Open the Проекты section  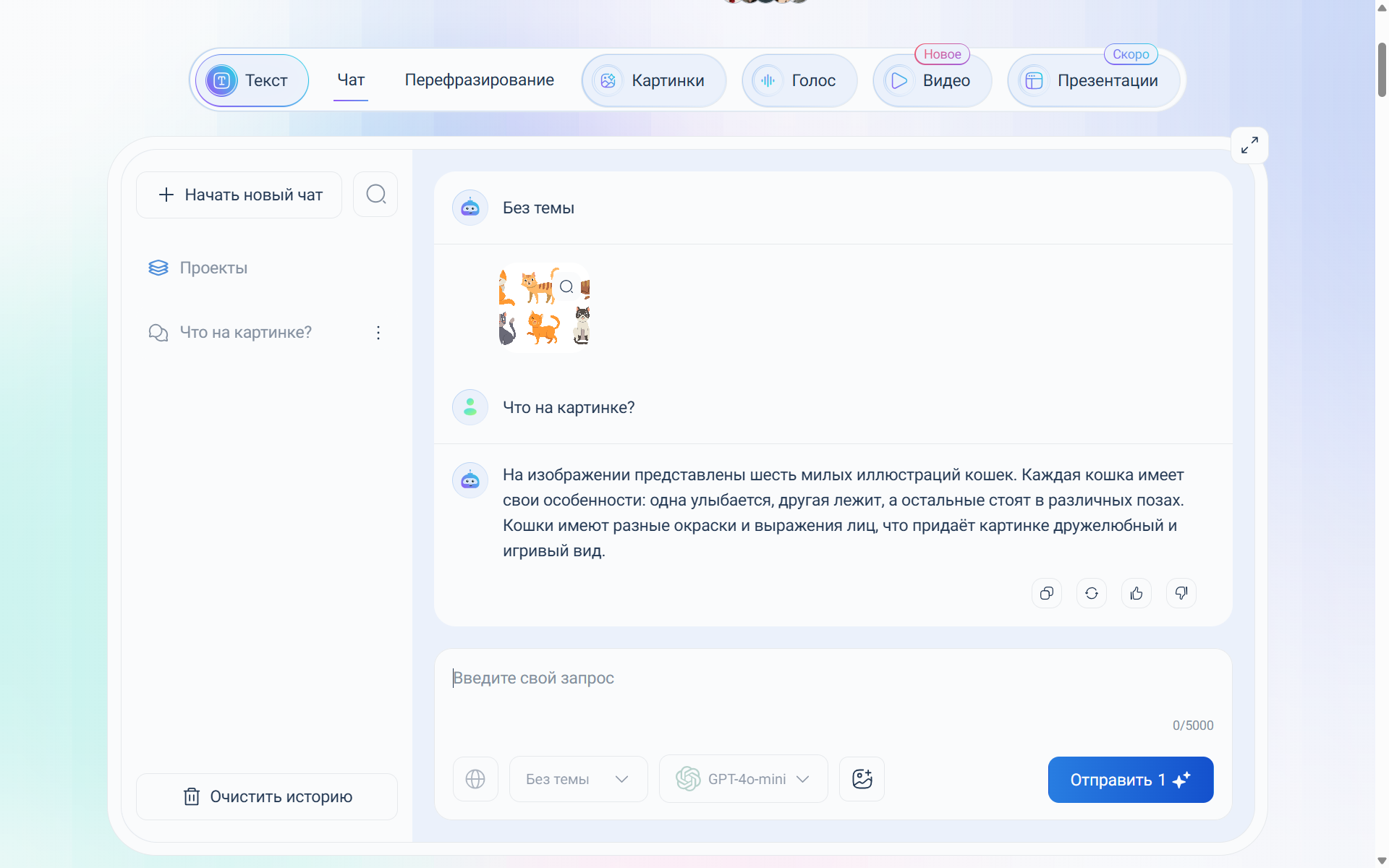213,268
